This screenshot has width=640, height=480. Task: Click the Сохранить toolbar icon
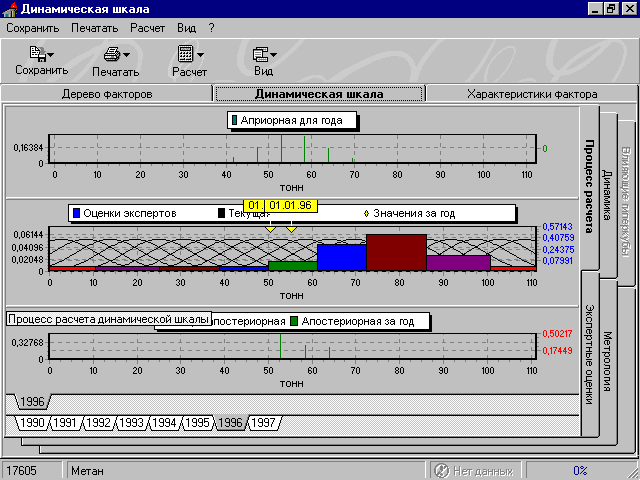pos(38,53)
